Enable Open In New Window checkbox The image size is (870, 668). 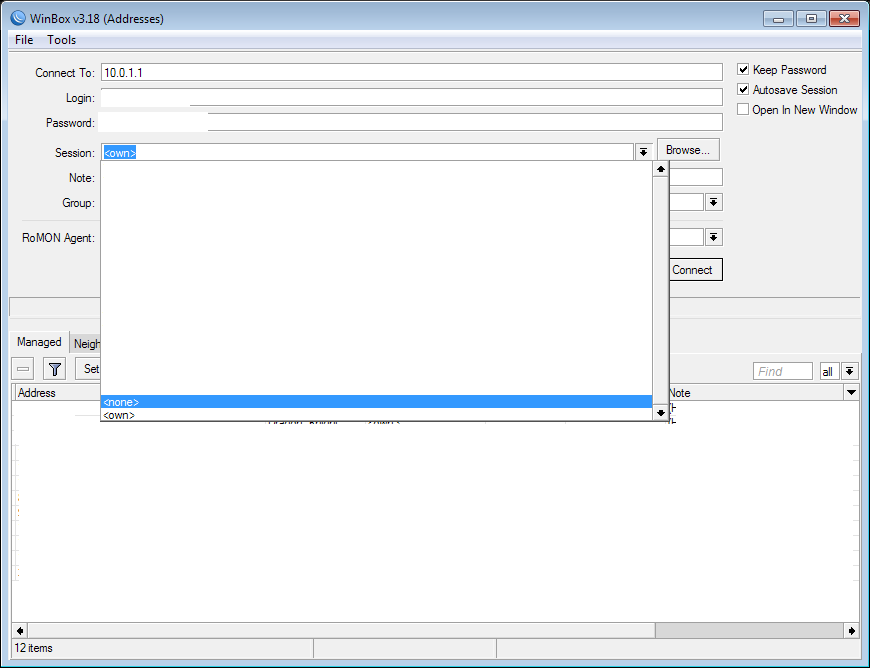click(743, 109)
